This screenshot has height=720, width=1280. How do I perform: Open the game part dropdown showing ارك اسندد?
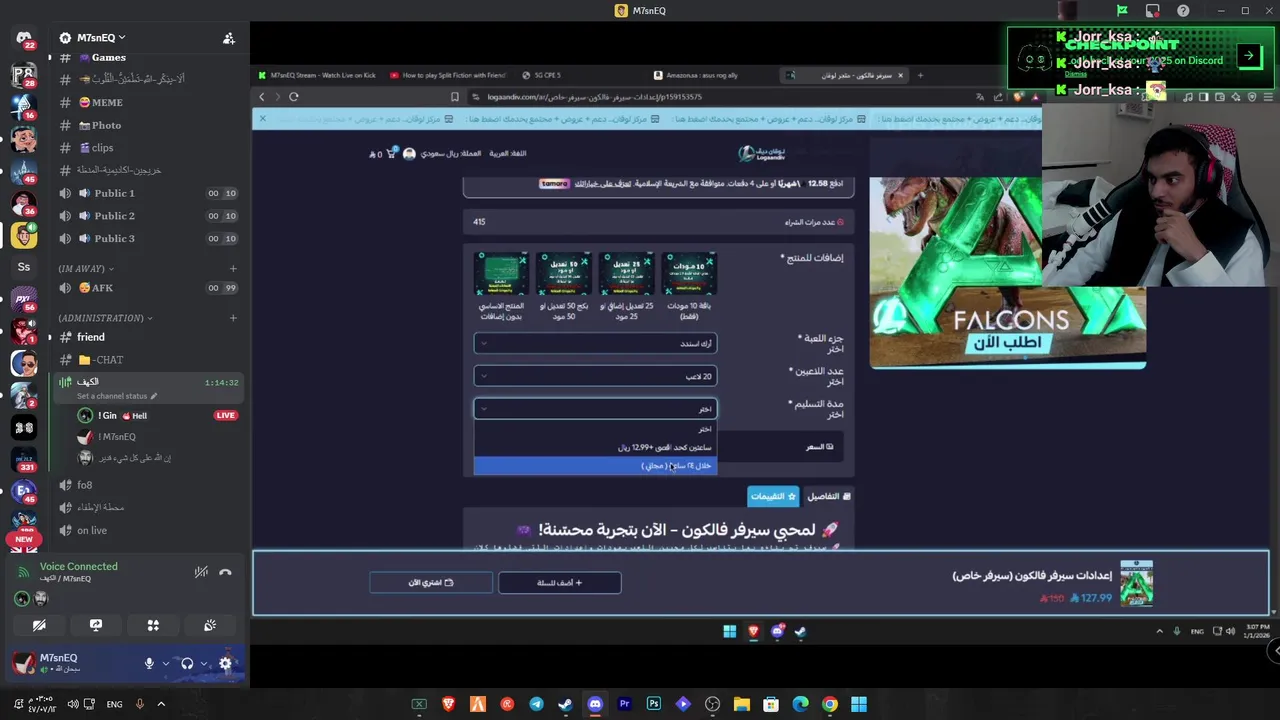pos(595,343)
